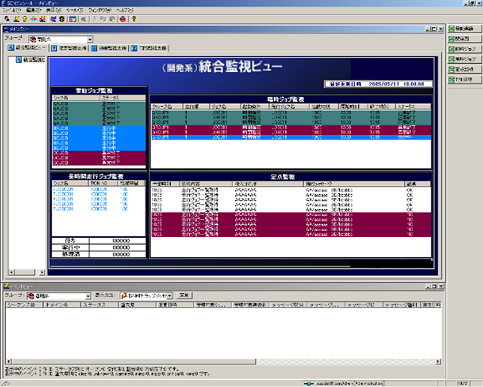Screen dimensions: 483x387
Task: Click event list horizontal scrollbar thumb
Action: click(134, 362)
